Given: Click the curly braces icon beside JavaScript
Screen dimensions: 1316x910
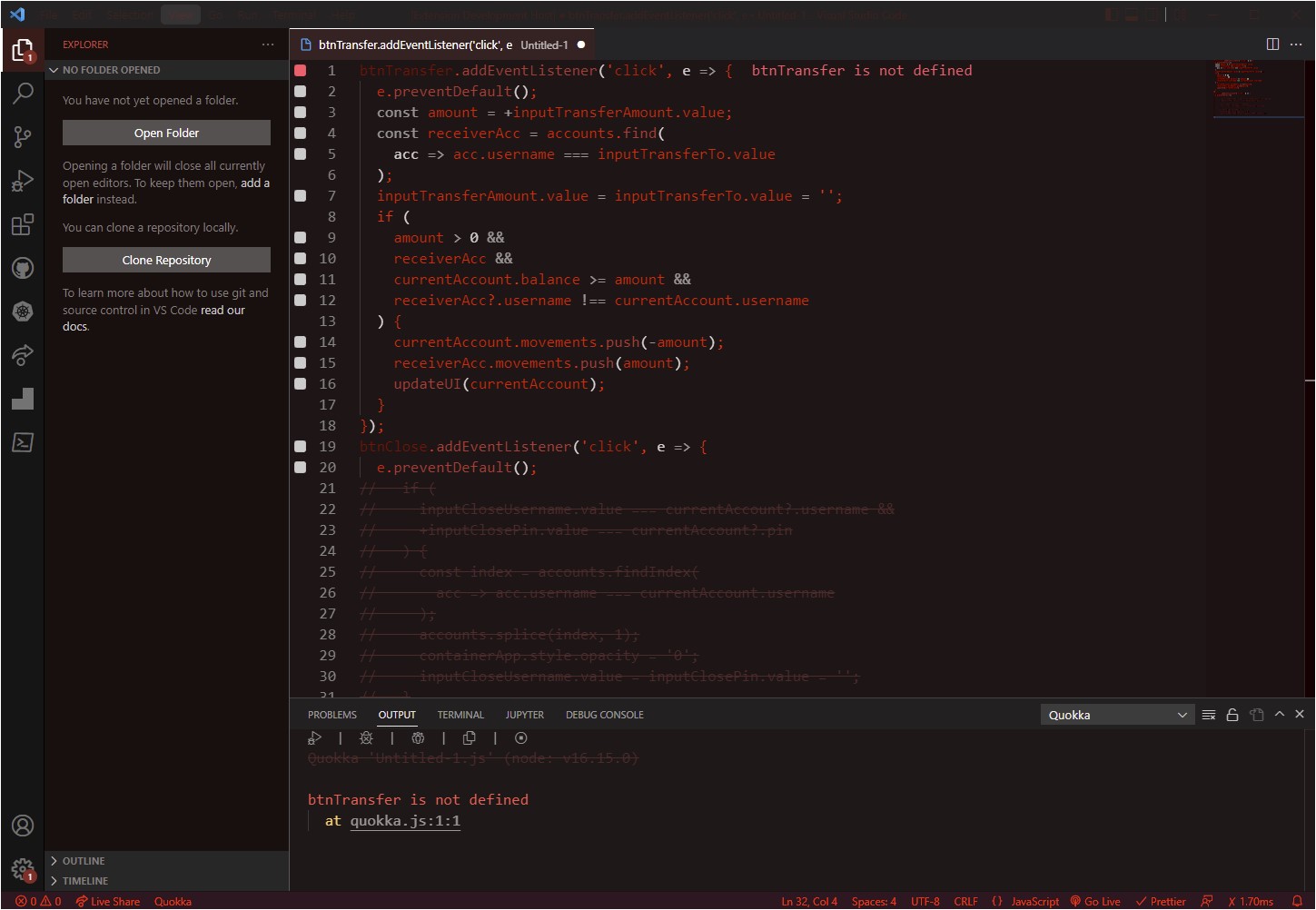Looking at the screenshot, I should pyautogui.click(x=996, y=901).
